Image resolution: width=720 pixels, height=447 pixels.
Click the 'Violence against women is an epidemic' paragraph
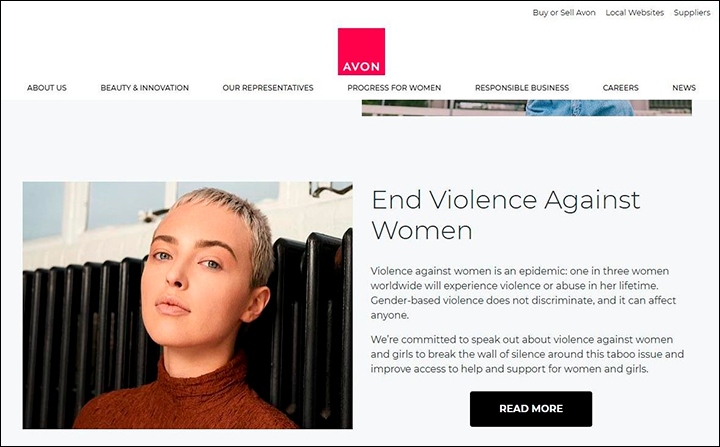click(x=523, y=293)
